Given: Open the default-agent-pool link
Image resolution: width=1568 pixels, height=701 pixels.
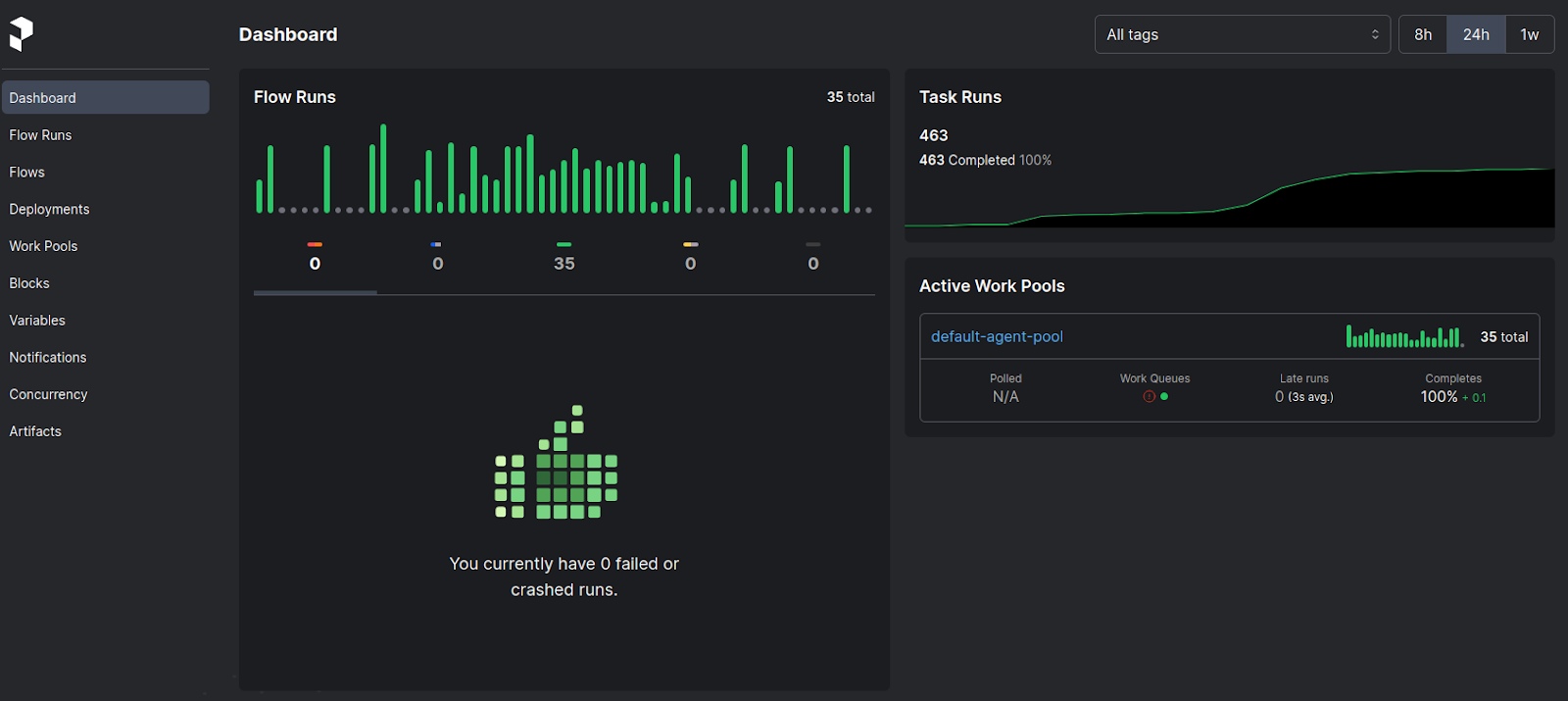Looking at the screenshot, I should pyautogui.click(x=997, y=336).
